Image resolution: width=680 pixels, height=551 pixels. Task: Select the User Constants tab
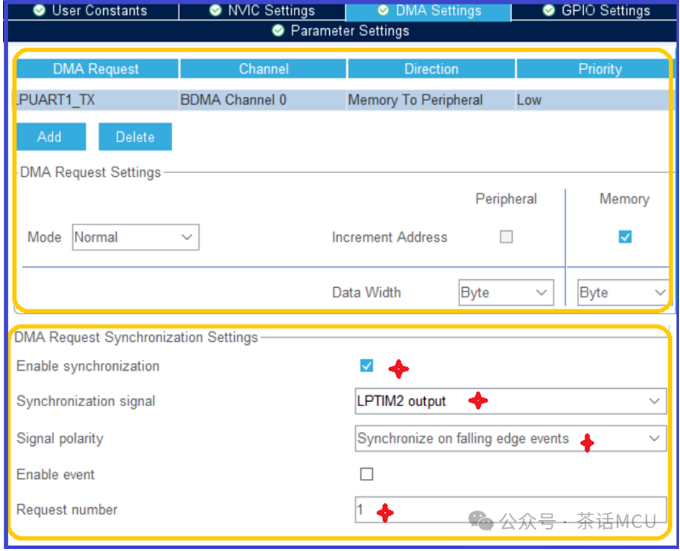[x=90, y=11]
